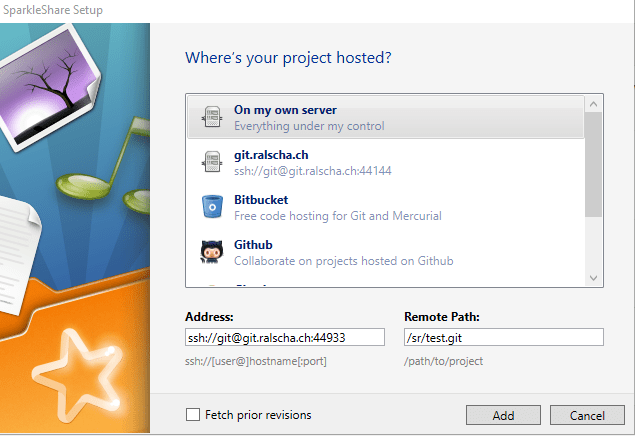Click the Bitbucket bucket icon
Viewport: 635px width, 436px height.
coord(211,207)
